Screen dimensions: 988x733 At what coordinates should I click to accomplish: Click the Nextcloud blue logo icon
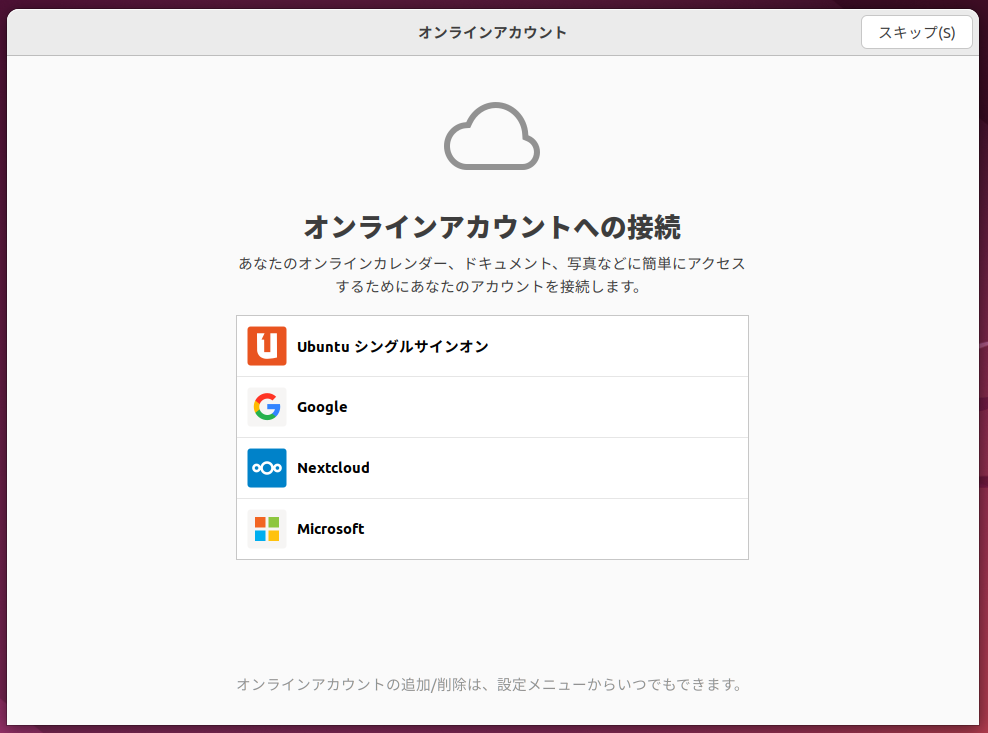pos(267,468)
